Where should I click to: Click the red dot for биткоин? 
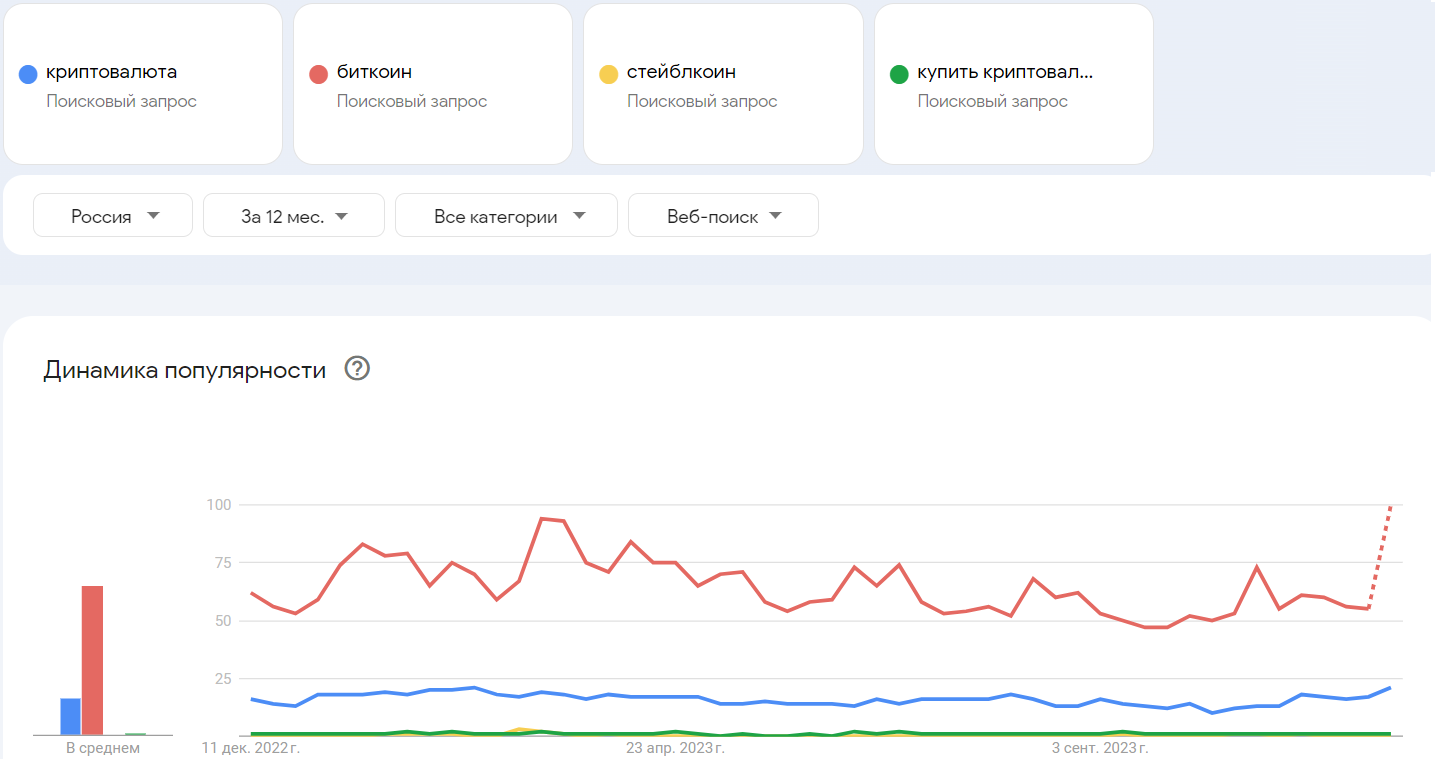pyautogui.click(x=319, y=74)
